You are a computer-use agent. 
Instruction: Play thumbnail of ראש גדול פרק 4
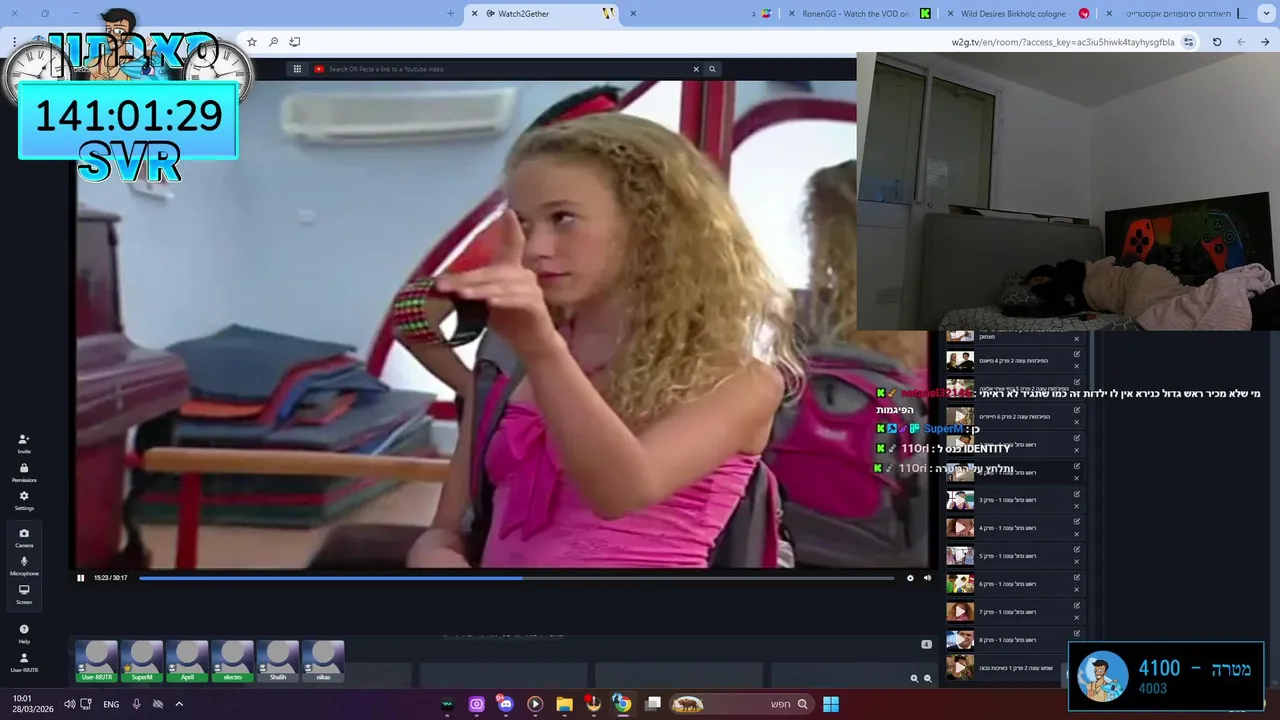point(960,528)
